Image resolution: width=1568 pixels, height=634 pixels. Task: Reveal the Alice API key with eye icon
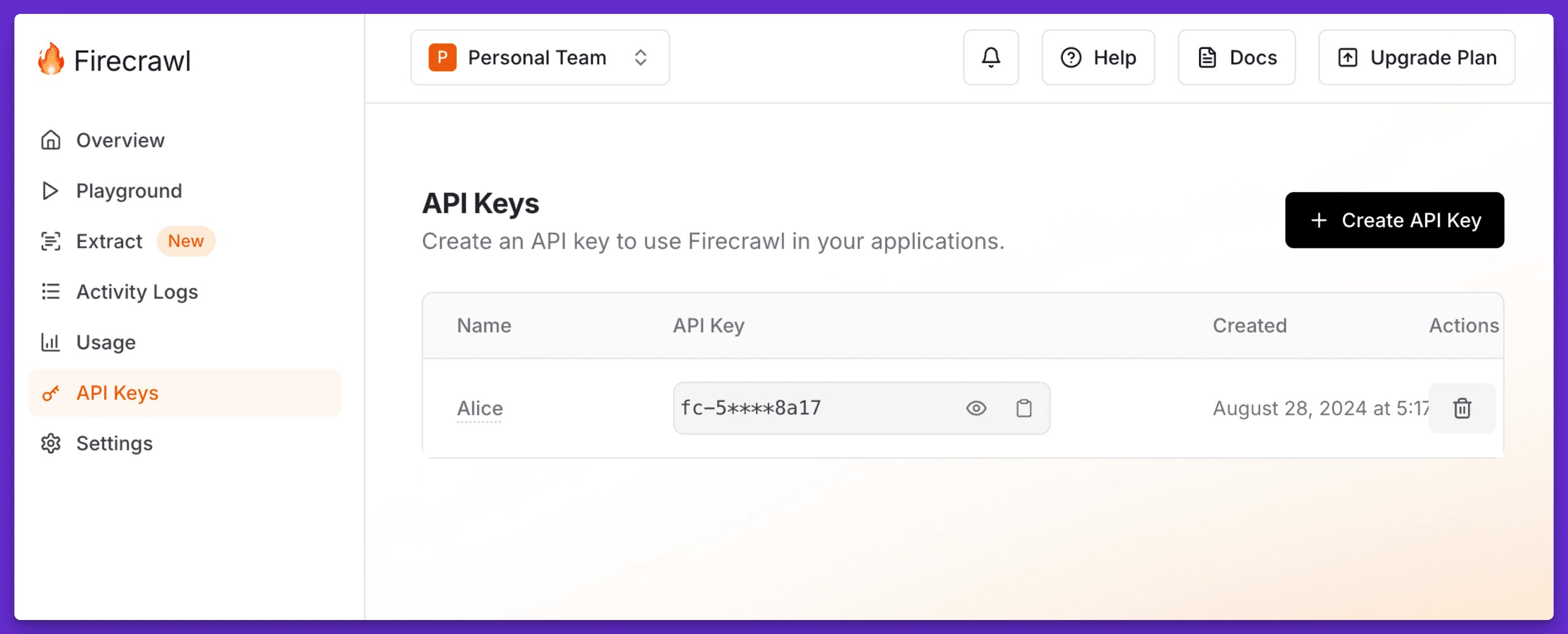976,408
